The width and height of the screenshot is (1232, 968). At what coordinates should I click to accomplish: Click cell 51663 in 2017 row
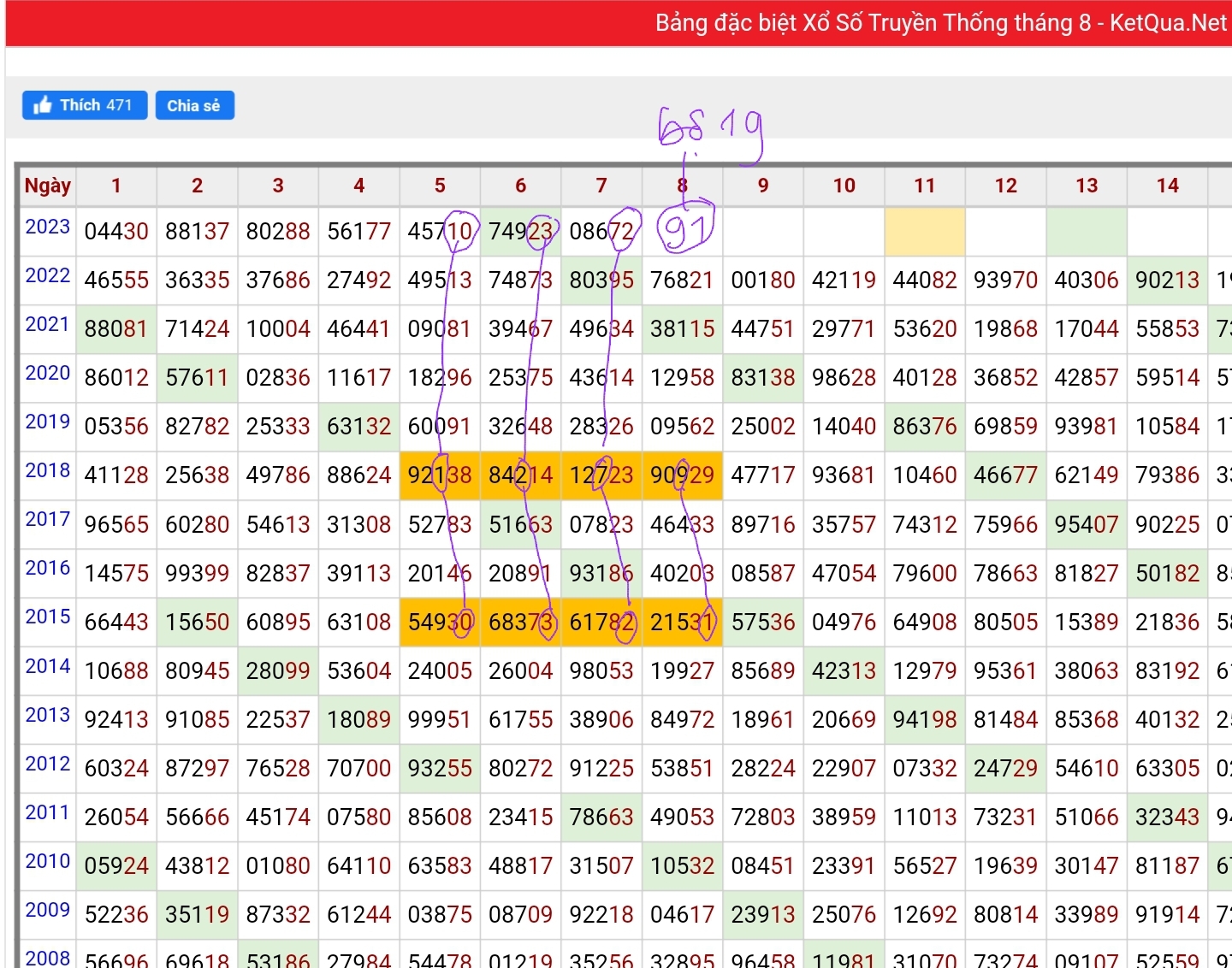point(521,524)
